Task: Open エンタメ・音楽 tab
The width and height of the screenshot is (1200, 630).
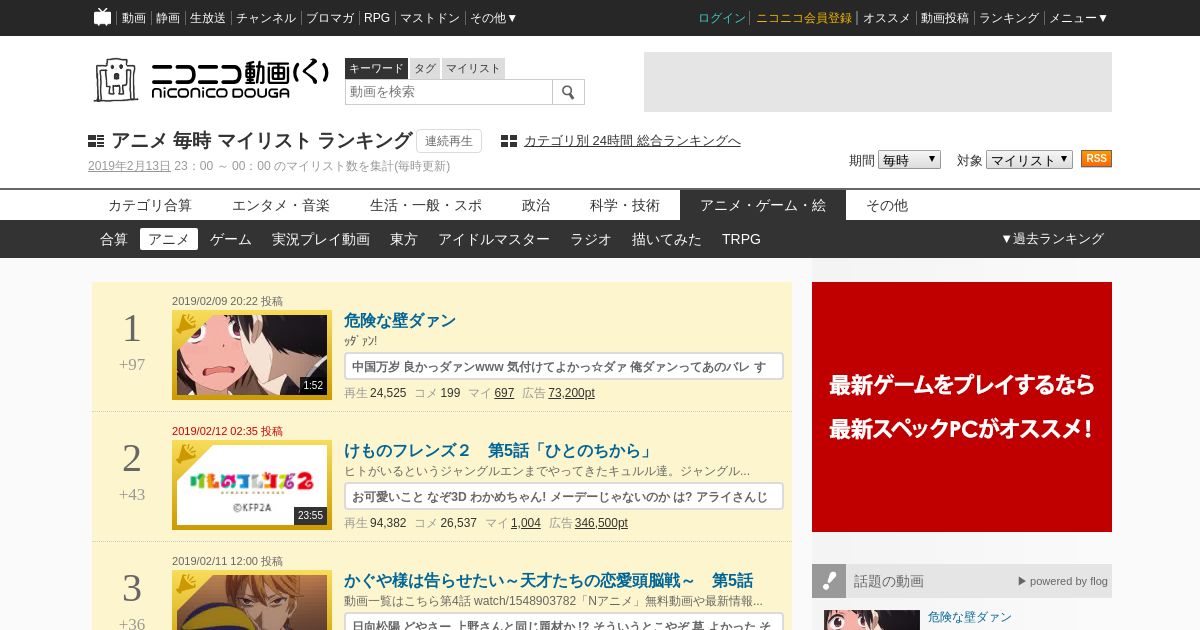Action: (281, 205)
